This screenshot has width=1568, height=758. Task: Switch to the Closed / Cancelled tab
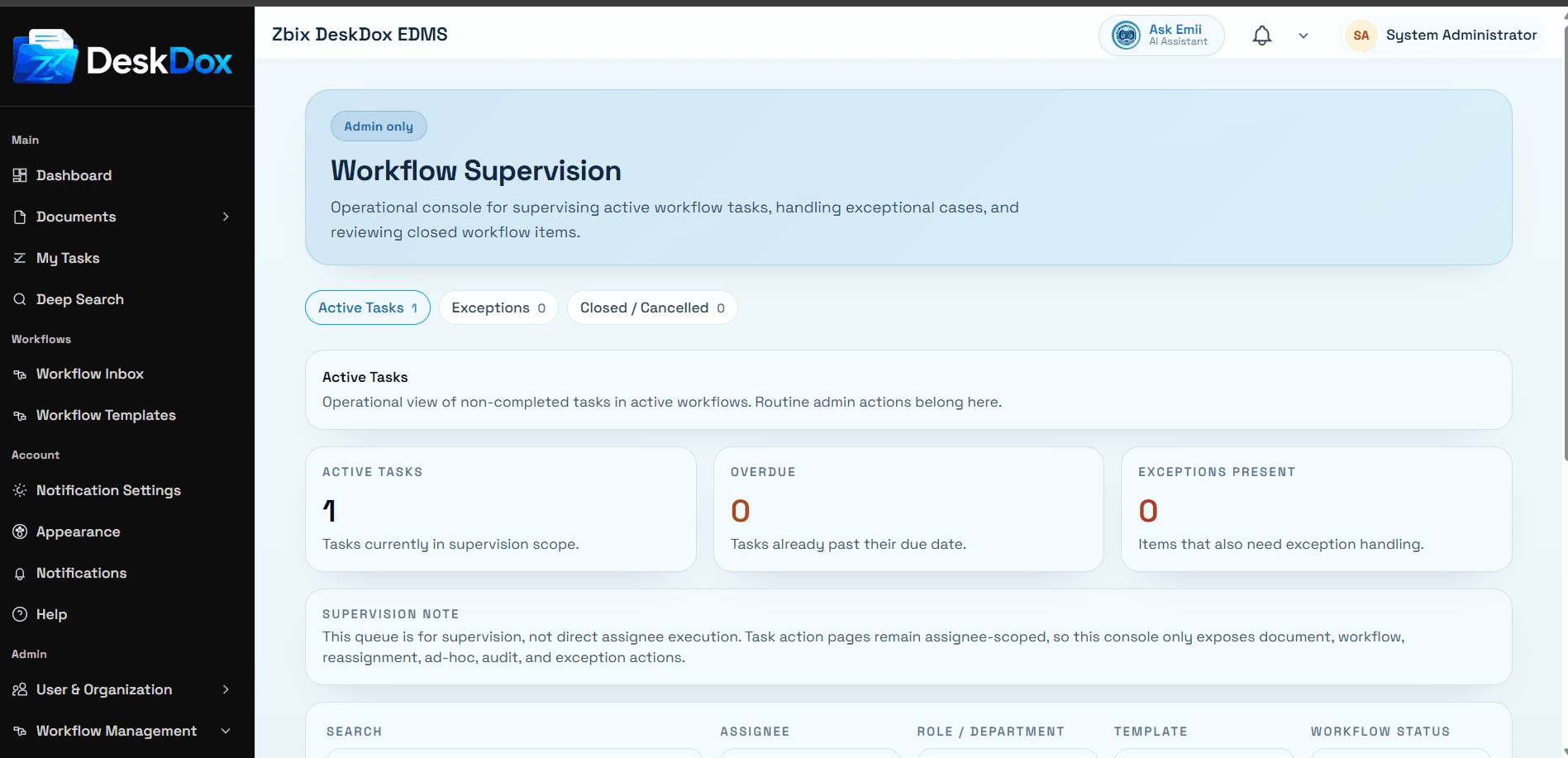coord(652,307)
